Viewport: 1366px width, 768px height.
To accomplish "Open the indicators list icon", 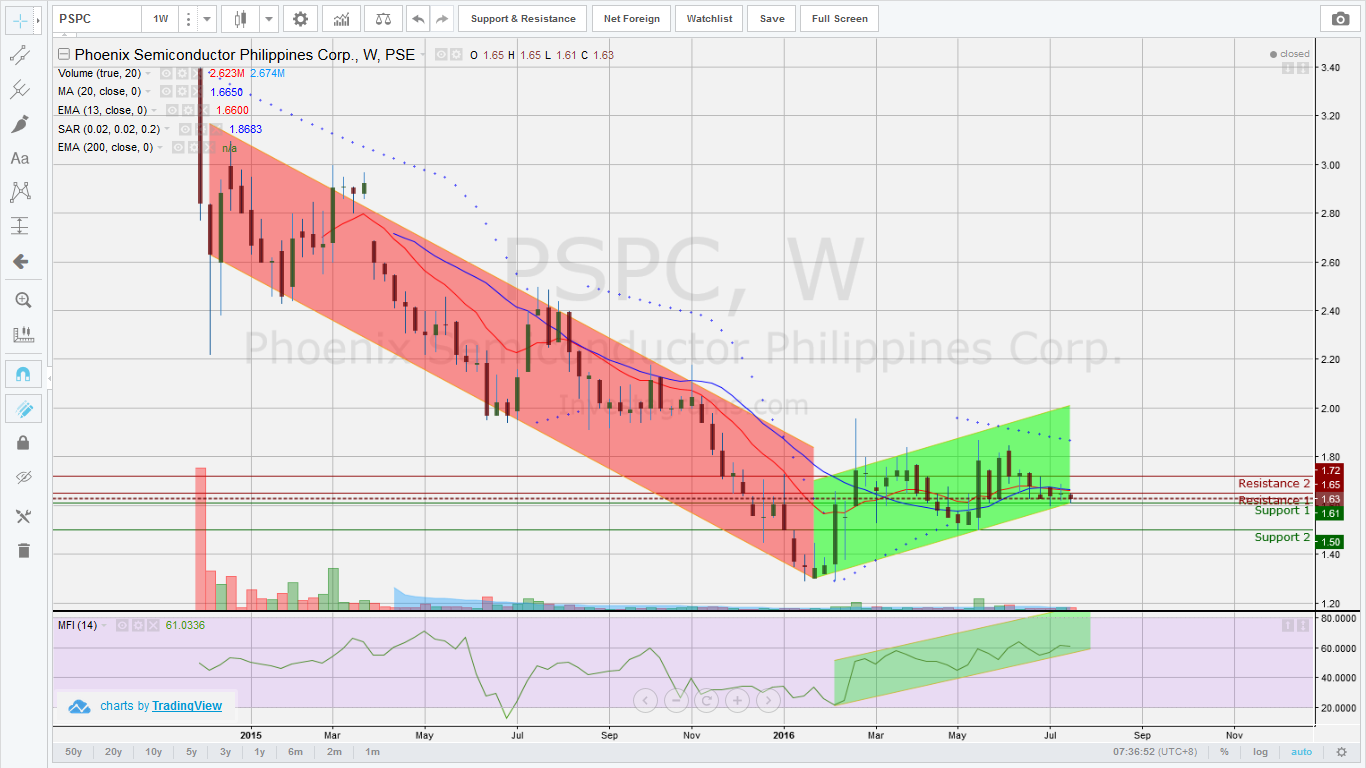I will [341, 18].
